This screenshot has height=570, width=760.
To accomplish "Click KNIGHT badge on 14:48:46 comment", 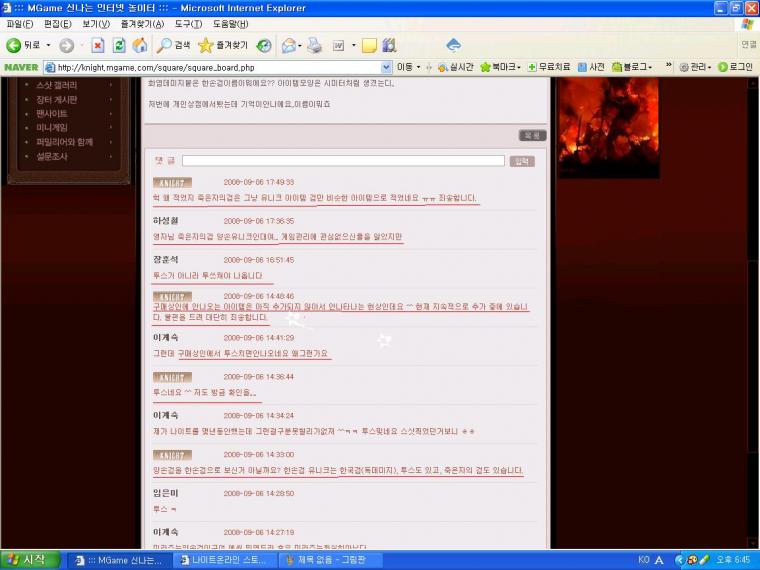I will click(x=172, y=296).
